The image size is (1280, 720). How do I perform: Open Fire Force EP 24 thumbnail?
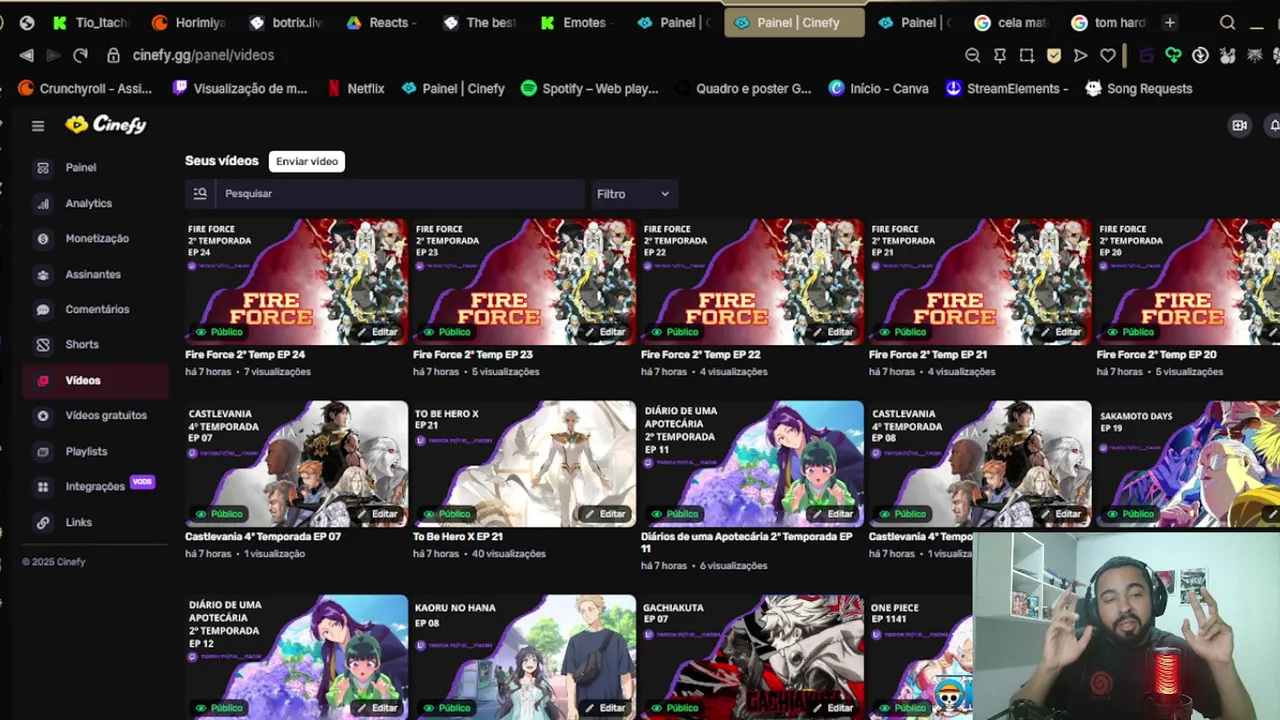pos(296,281)
